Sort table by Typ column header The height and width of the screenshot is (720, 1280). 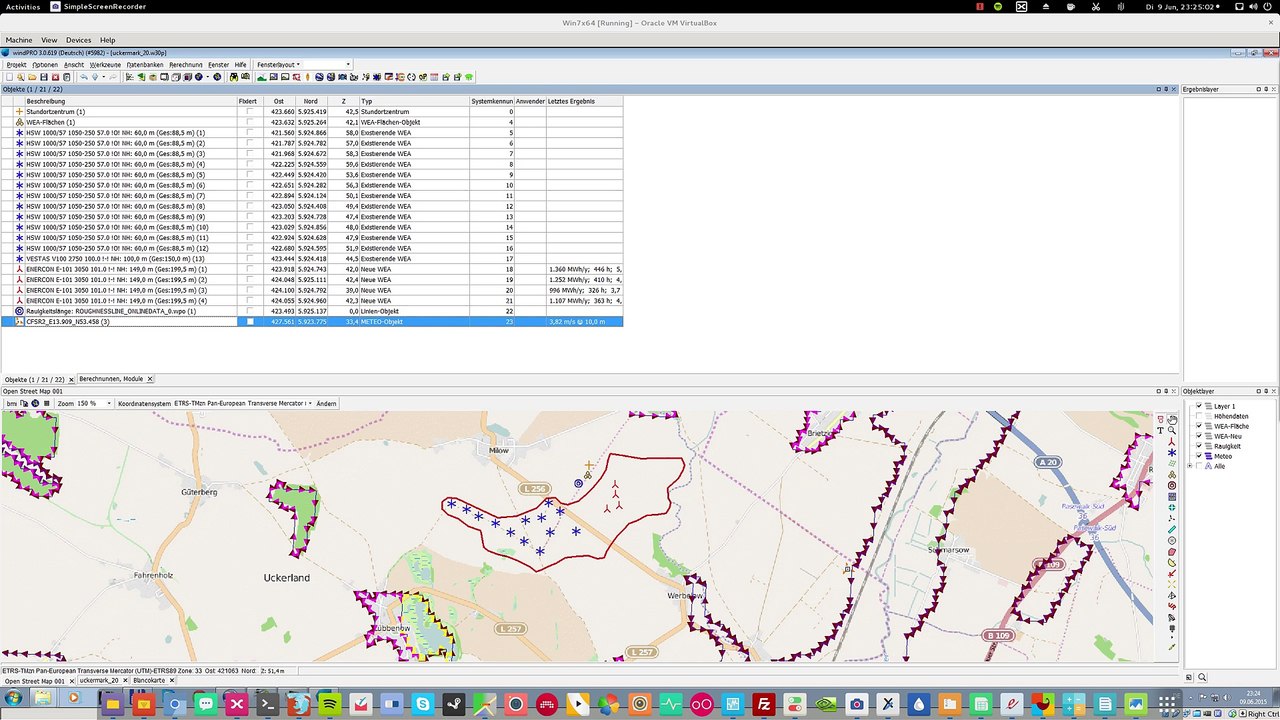(x=414, y=101)
